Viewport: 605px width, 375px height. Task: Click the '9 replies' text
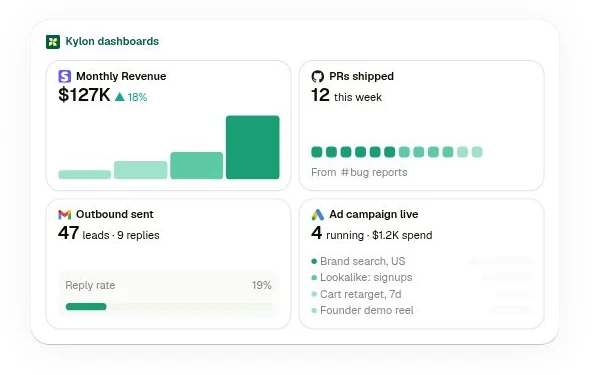[138, 235]
